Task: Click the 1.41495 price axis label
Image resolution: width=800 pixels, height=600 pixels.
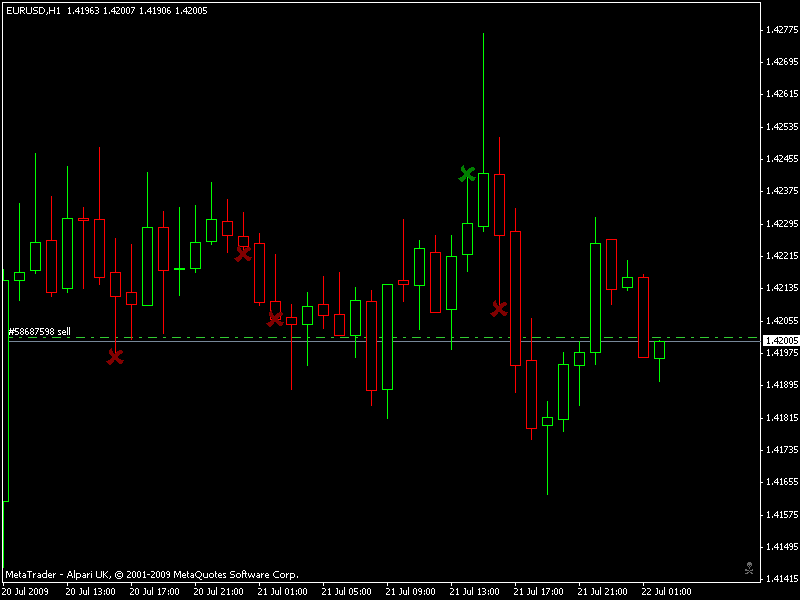Action: pyautogui.click(x=782, y=546)
